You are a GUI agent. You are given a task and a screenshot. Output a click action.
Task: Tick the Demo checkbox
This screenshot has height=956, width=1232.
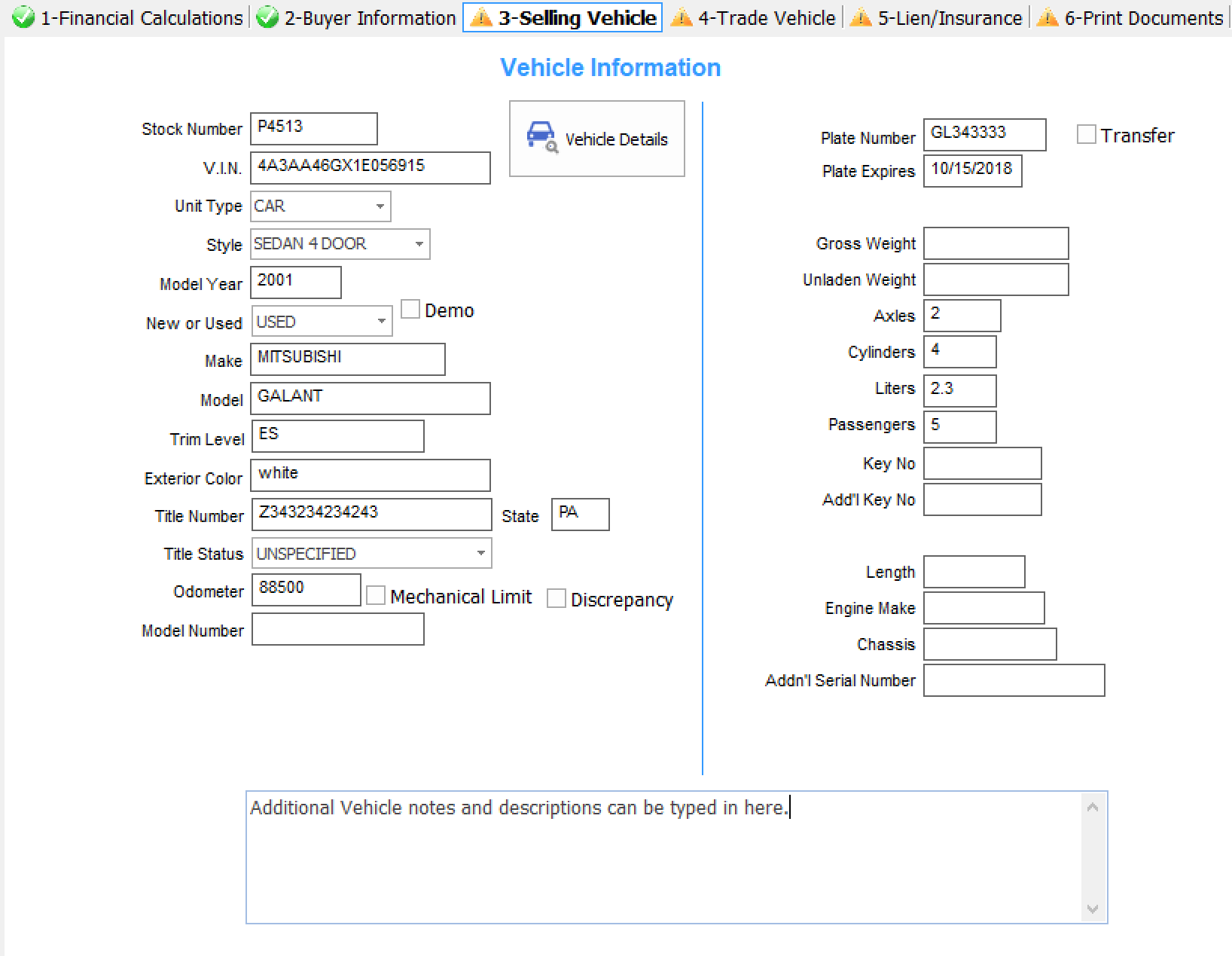[x=410, y=310]
